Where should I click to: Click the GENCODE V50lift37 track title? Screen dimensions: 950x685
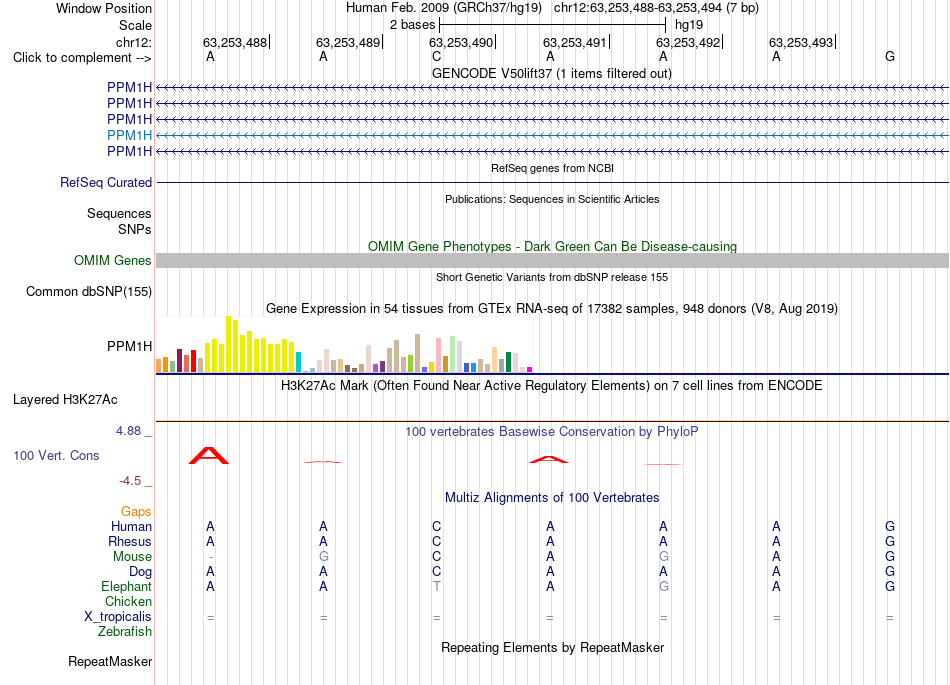point(552,74)
